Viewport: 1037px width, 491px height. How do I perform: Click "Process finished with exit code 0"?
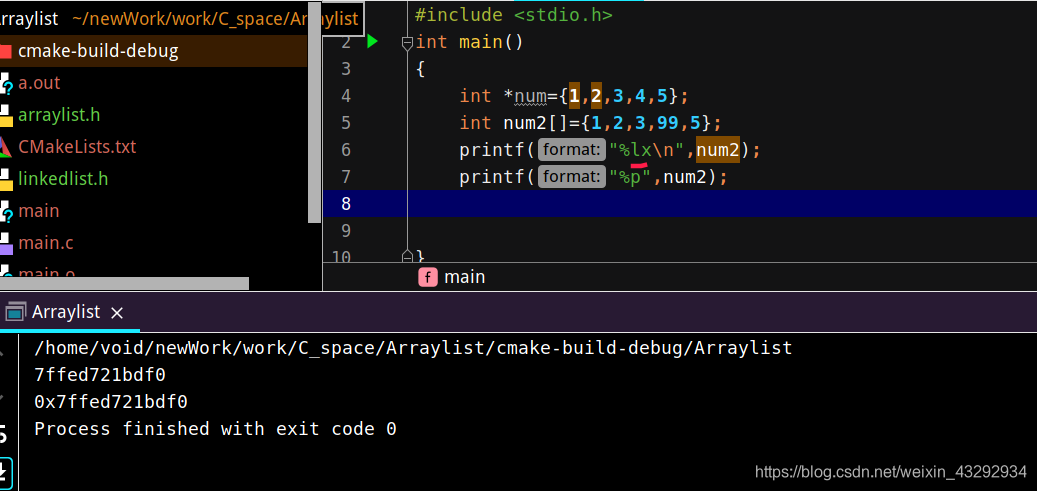(216, 429)
